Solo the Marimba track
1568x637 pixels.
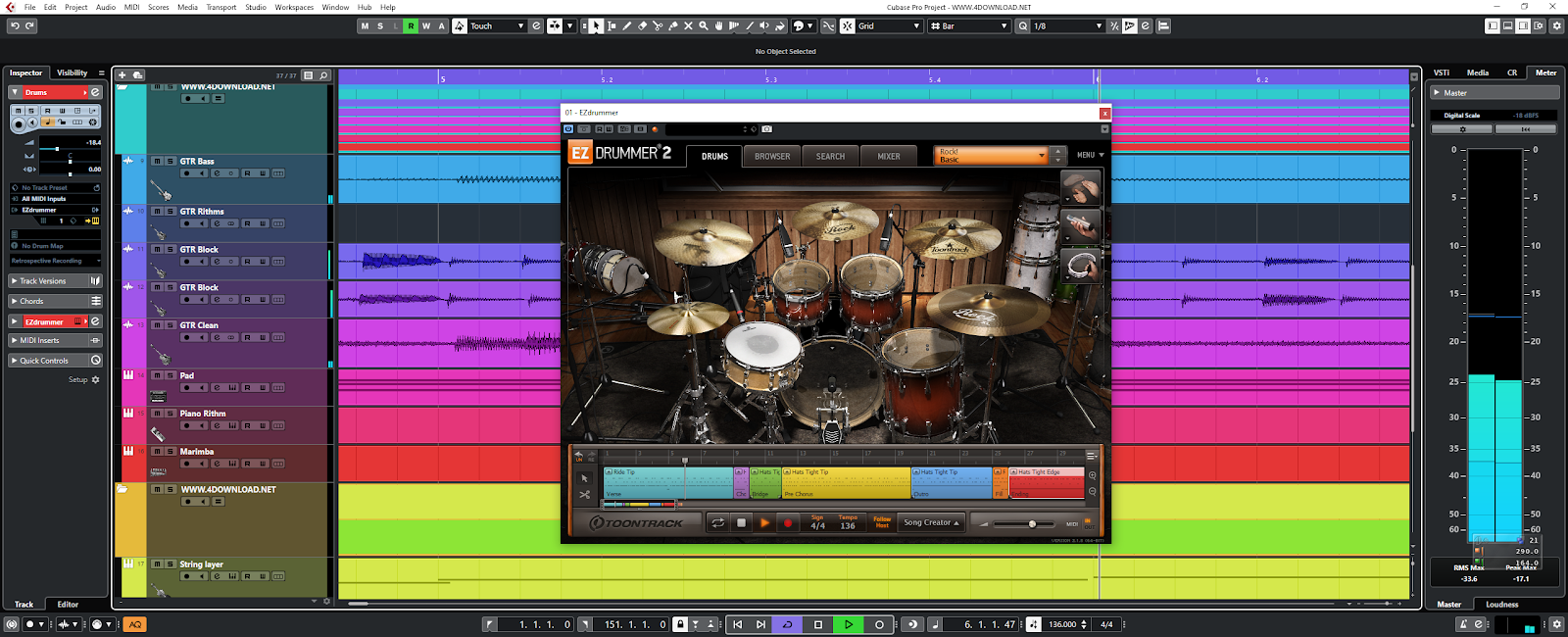click(x=170, y=452)
